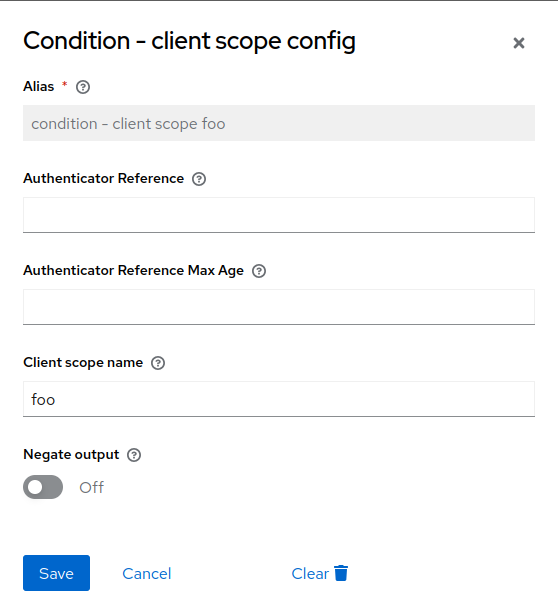Click the 'Off' text beside the switch
The width and height of the screenshot is (558, 612).
[x=92, y=487]
